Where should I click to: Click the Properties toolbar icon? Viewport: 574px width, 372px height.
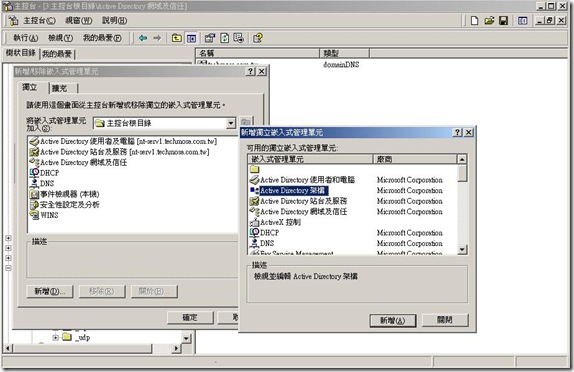click(210, 38)
